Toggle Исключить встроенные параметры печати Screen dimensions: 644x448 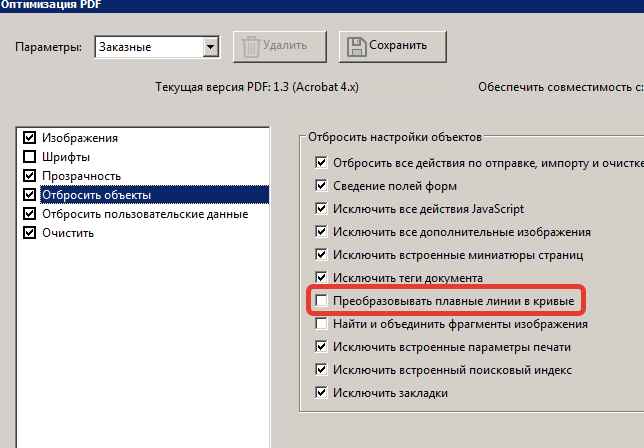321,347
